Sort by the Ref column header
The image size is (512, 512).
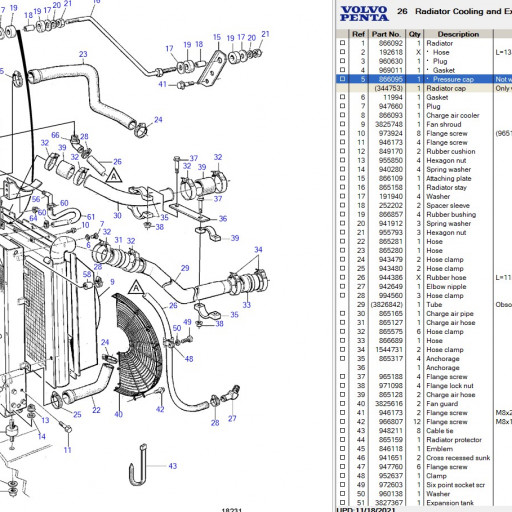358,34
